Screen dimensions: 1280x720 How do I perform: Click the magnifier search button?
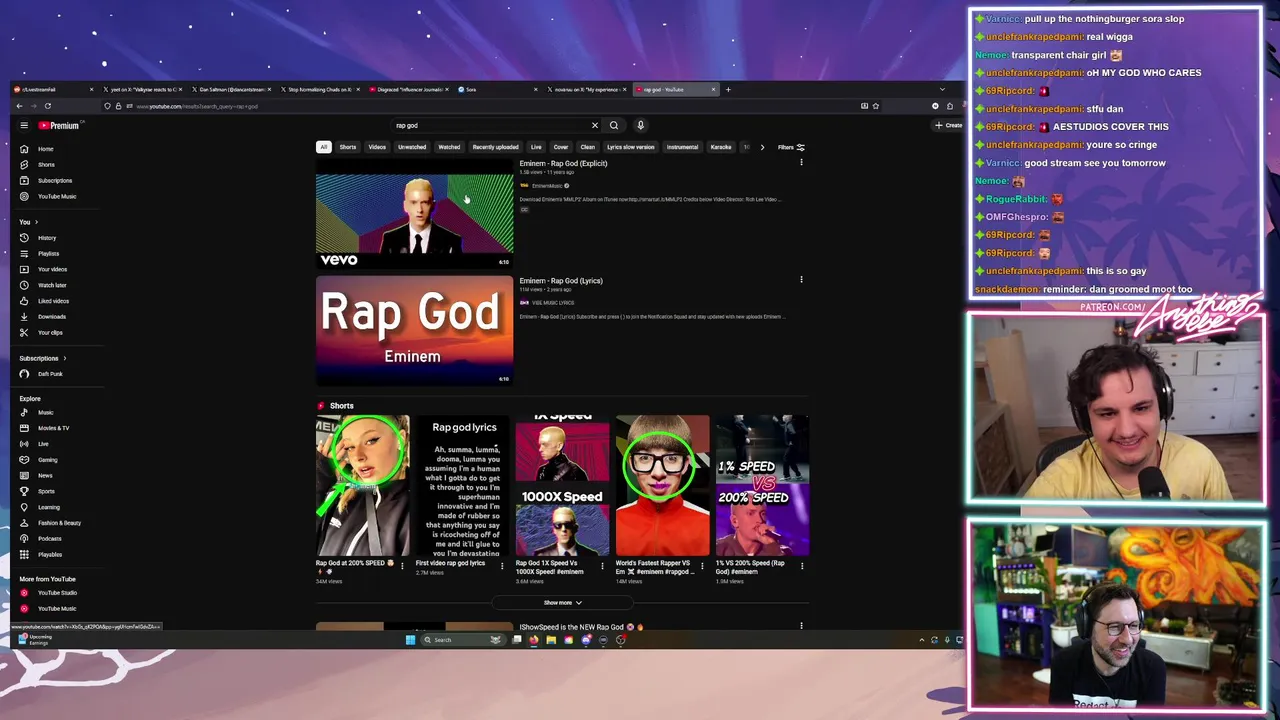[x=614, y=126]
